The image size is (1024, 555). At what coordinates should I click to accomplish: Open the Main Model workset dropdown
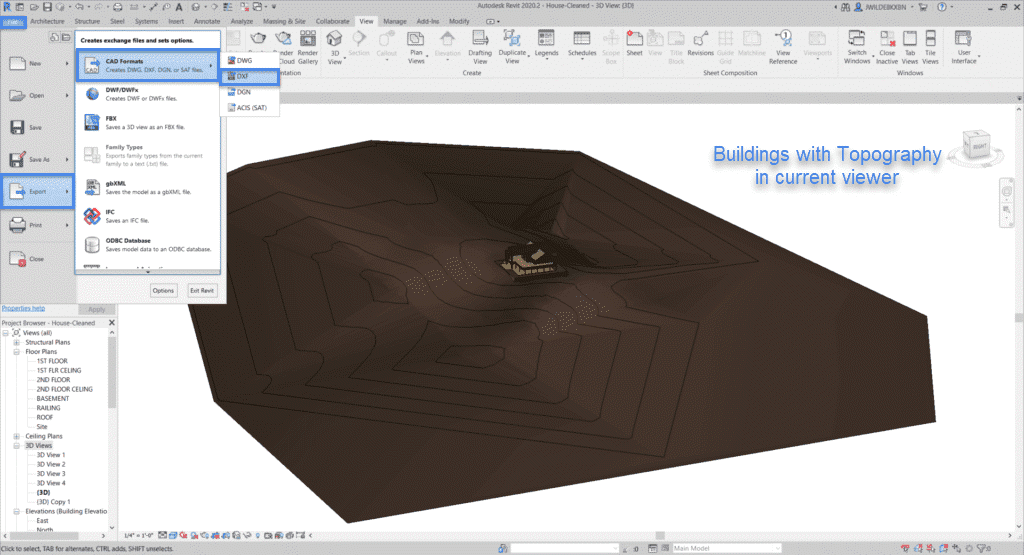tap(726, 548)
